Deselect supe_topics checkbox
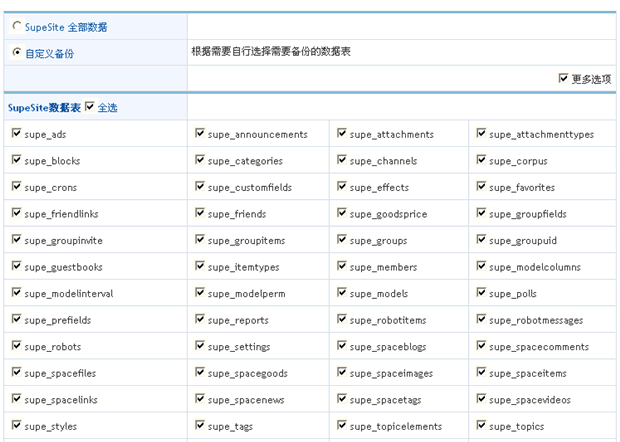The width and height of the screenshot is (620, 442). pos(481,424)
